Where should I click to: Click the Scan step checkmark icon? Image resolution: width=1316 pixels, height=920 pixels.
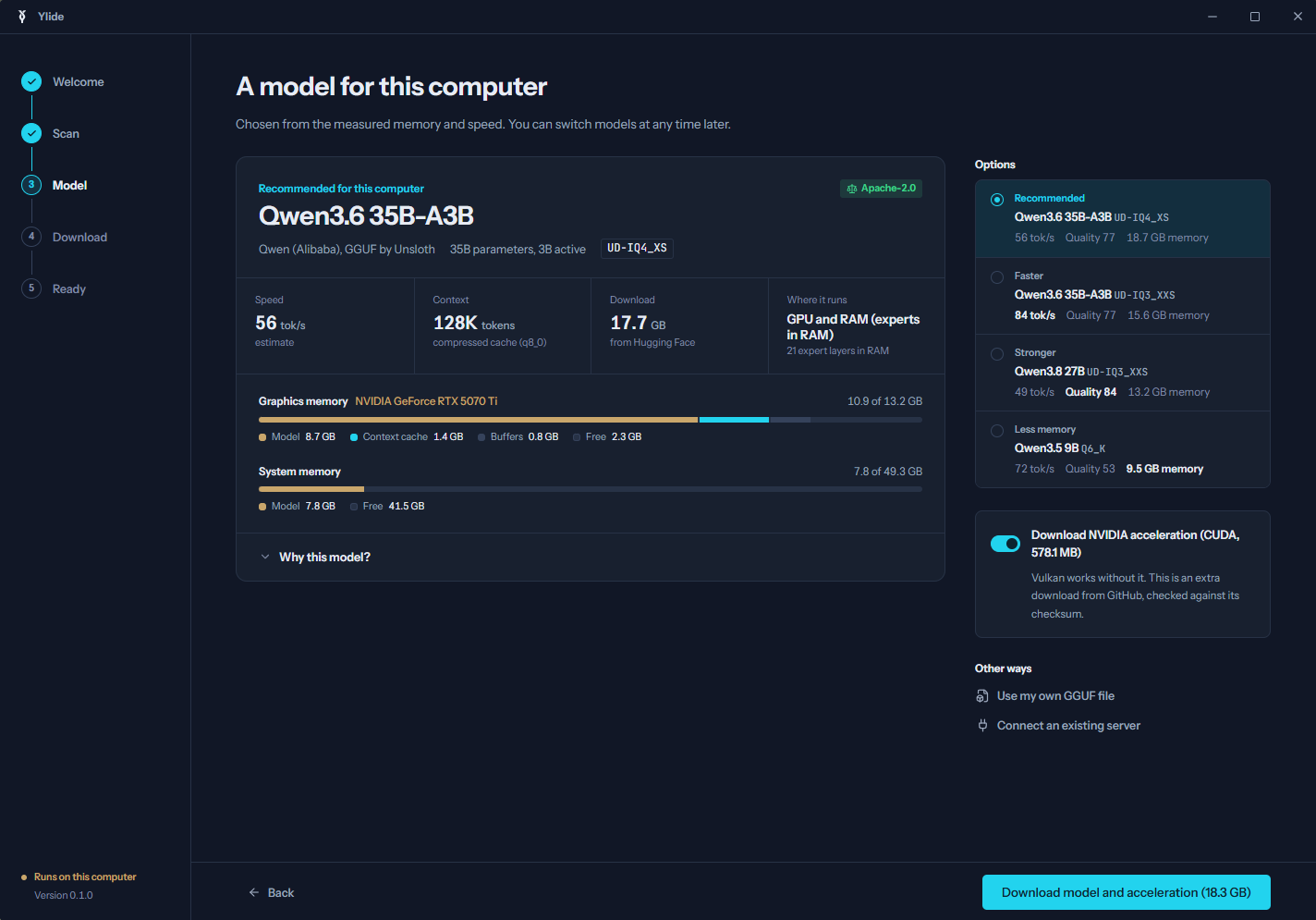(x=31, y=133)
